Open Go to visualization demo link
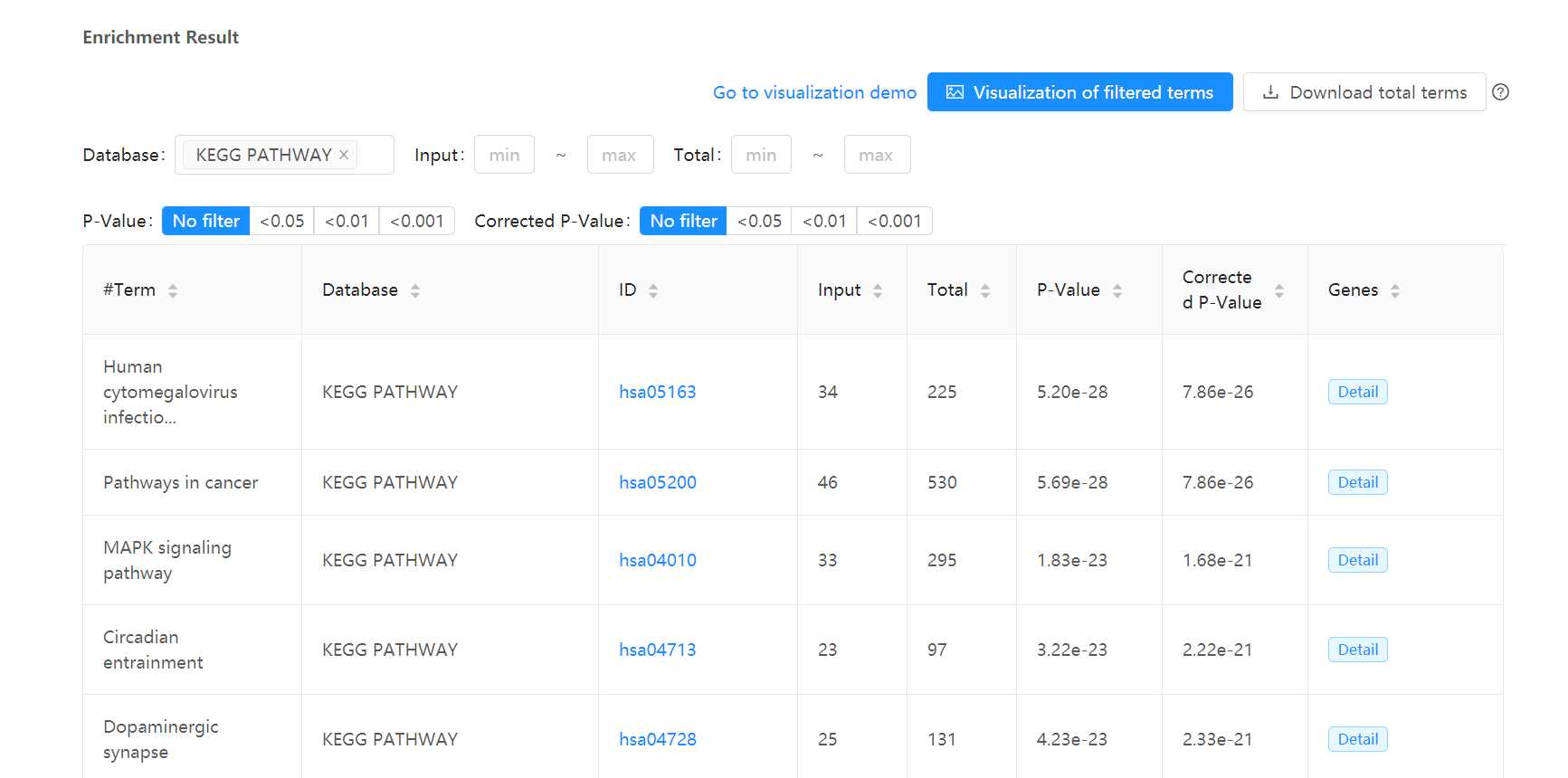The height and width of the screenshot is (778, 1568). point(814,92)
